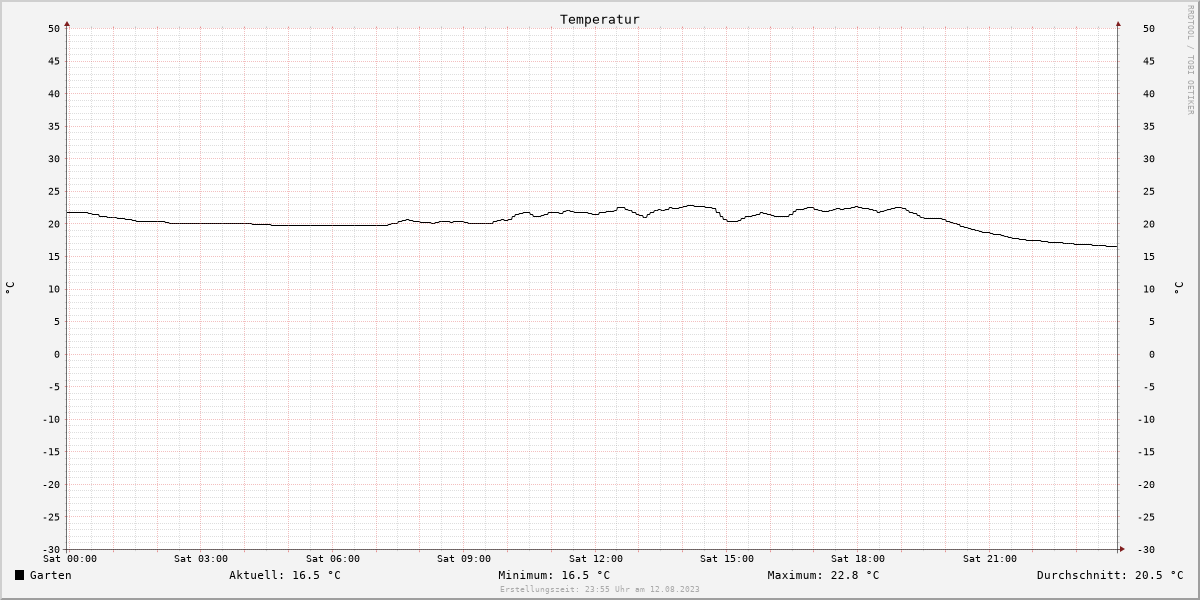1200x600 pixels.
Task: Click the 'Sat 00:00' time axis label
Action: (x=70, y=559)
